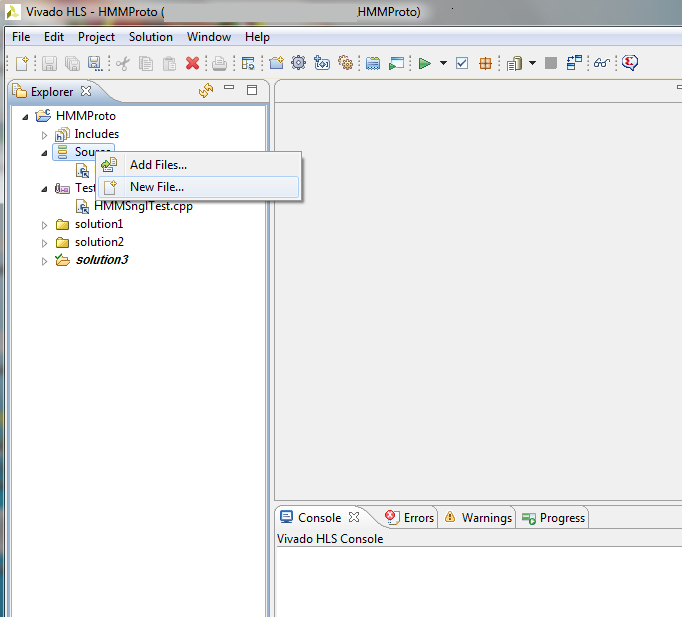Click the red sigma speech bubble icon

coord(630,63)
